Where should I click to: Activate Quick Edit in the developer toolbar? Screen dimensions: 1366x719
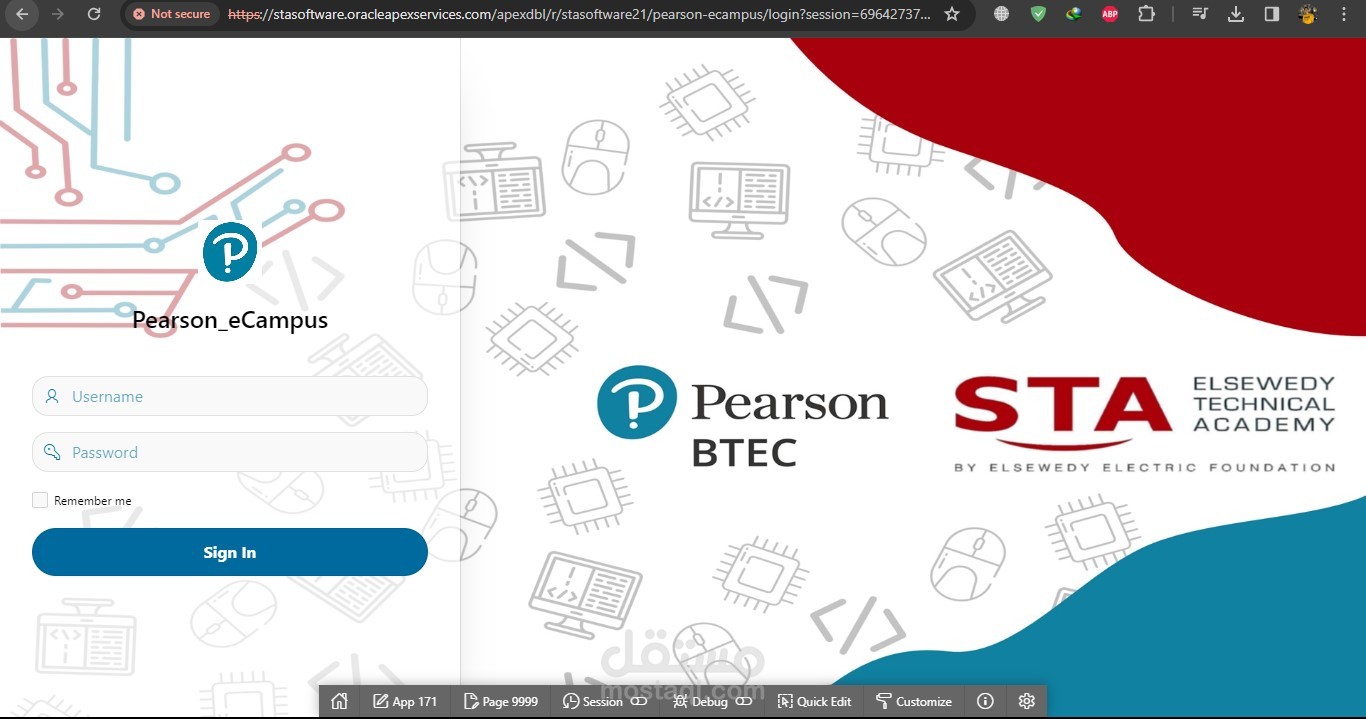tap(814, 701)
